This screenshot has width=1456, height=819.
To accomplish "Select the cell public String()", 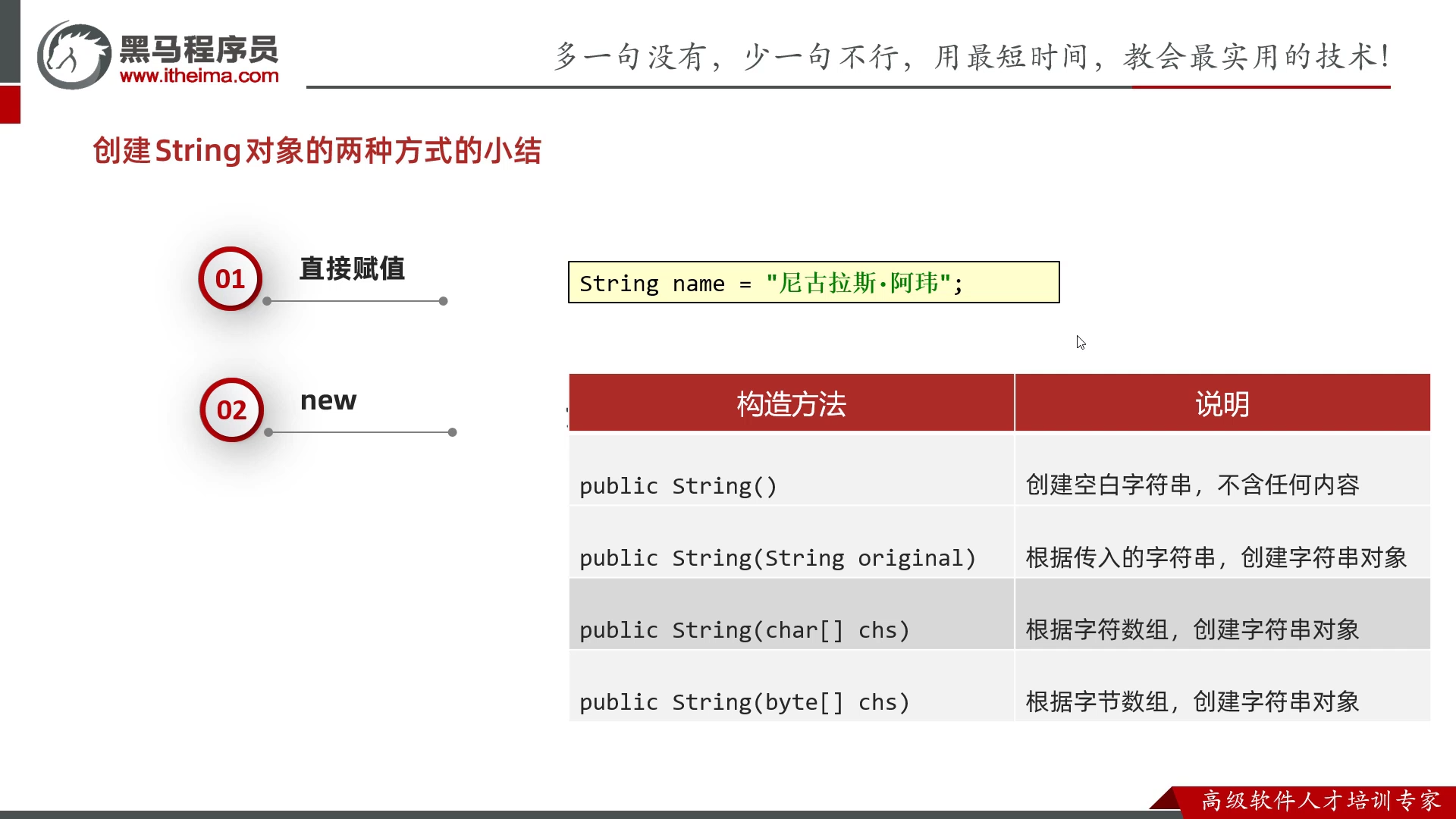I will pos(791,469).
